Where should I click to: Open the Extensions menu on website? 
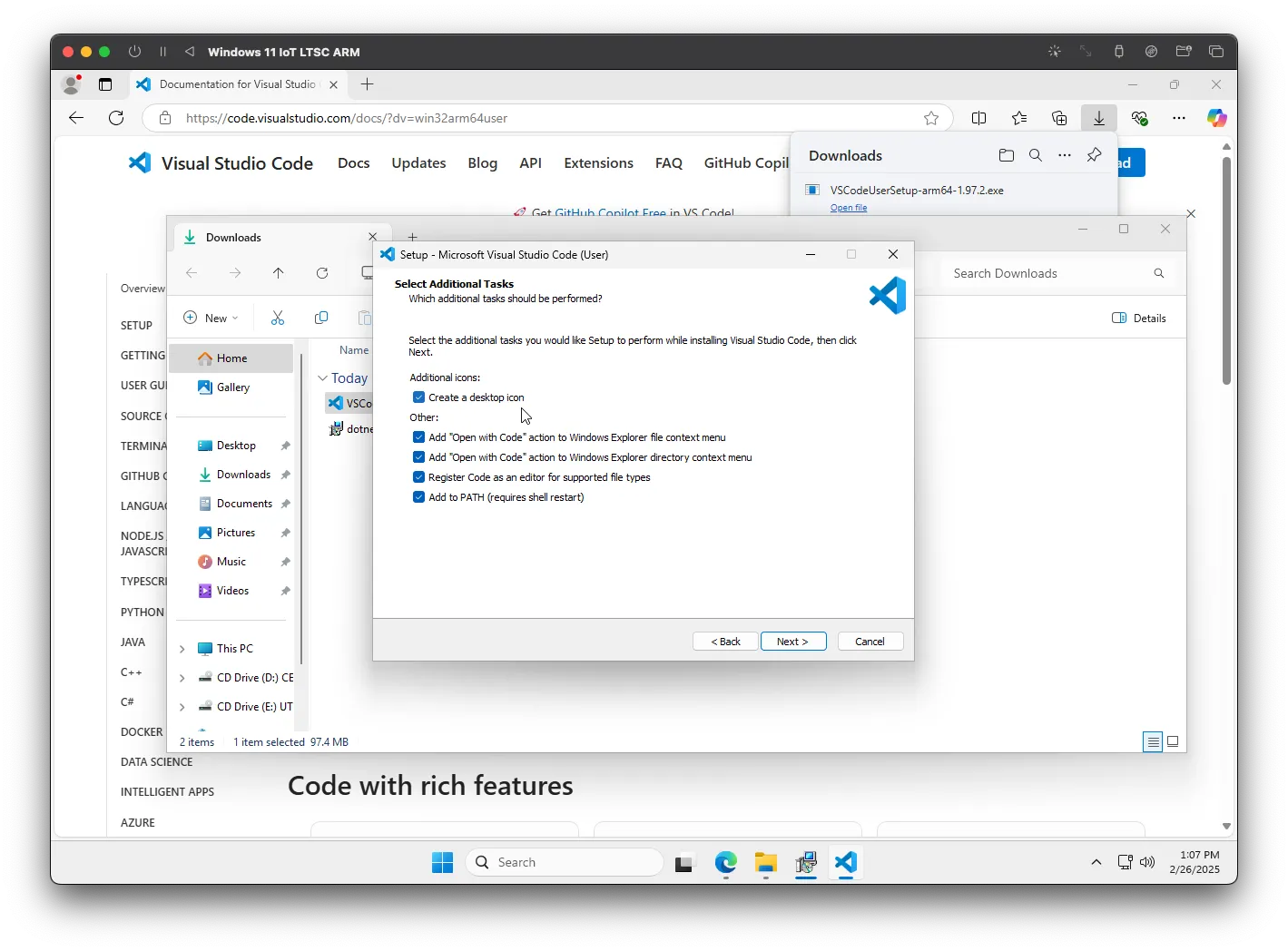click(598, 163)
